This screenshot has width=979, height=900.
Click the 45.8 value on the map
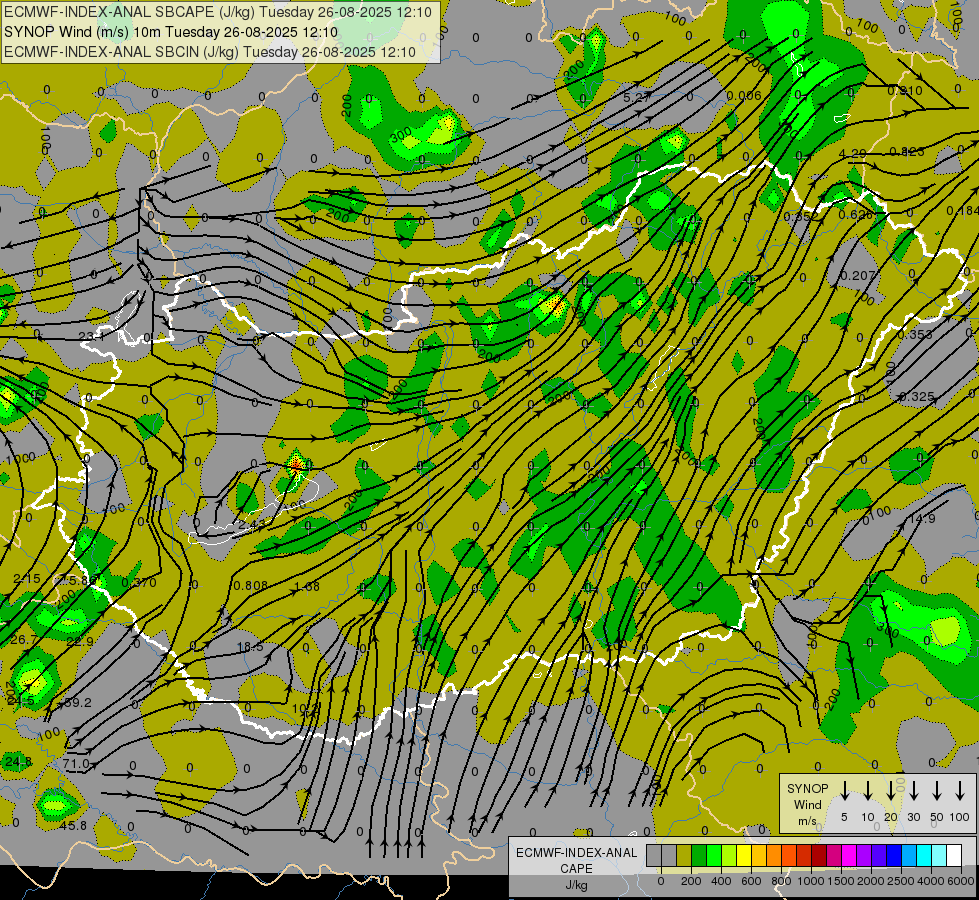pos(73,826)
